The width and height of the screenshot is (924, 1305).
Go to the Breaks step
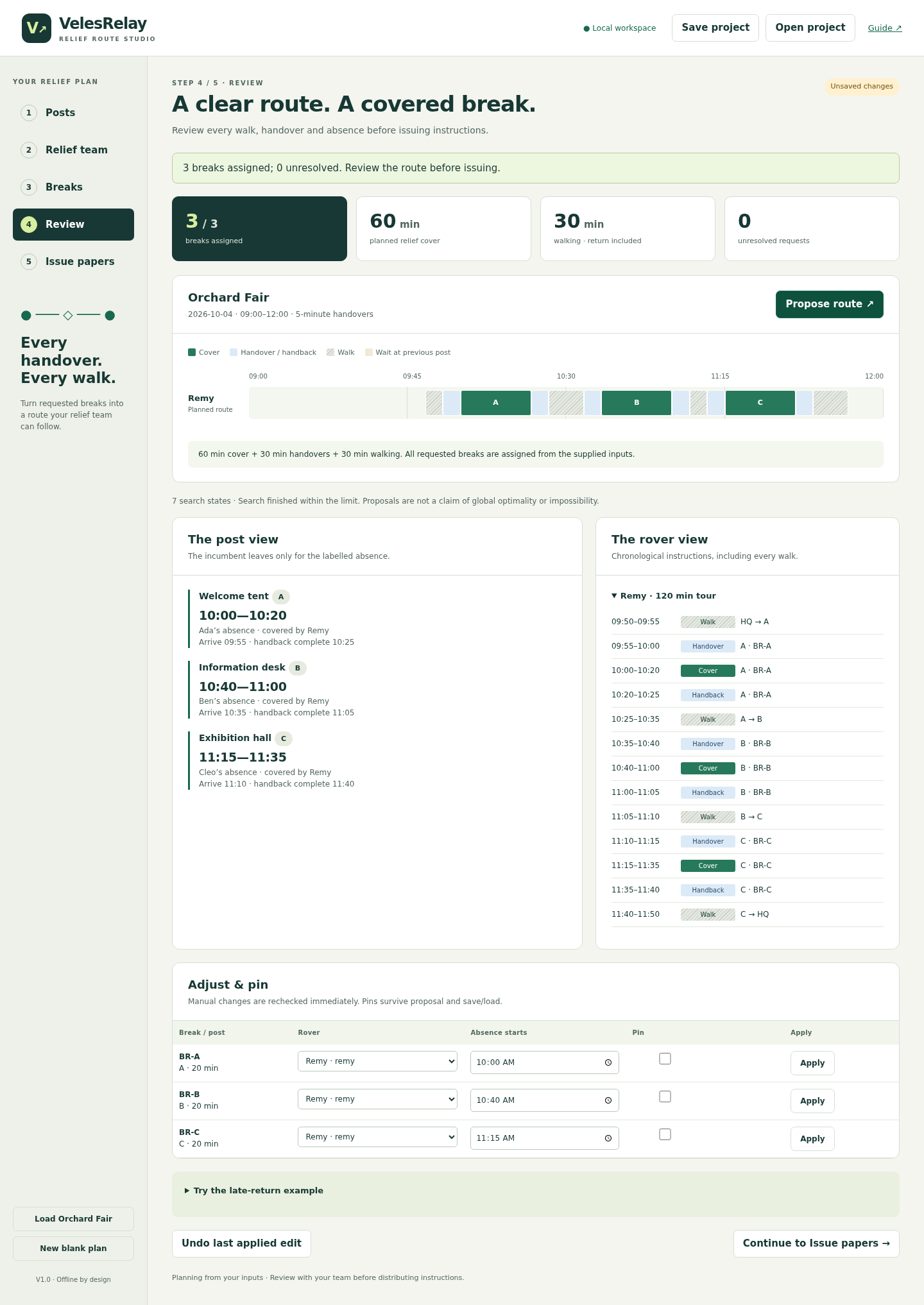pyautogui.click(x=73, y=187)
